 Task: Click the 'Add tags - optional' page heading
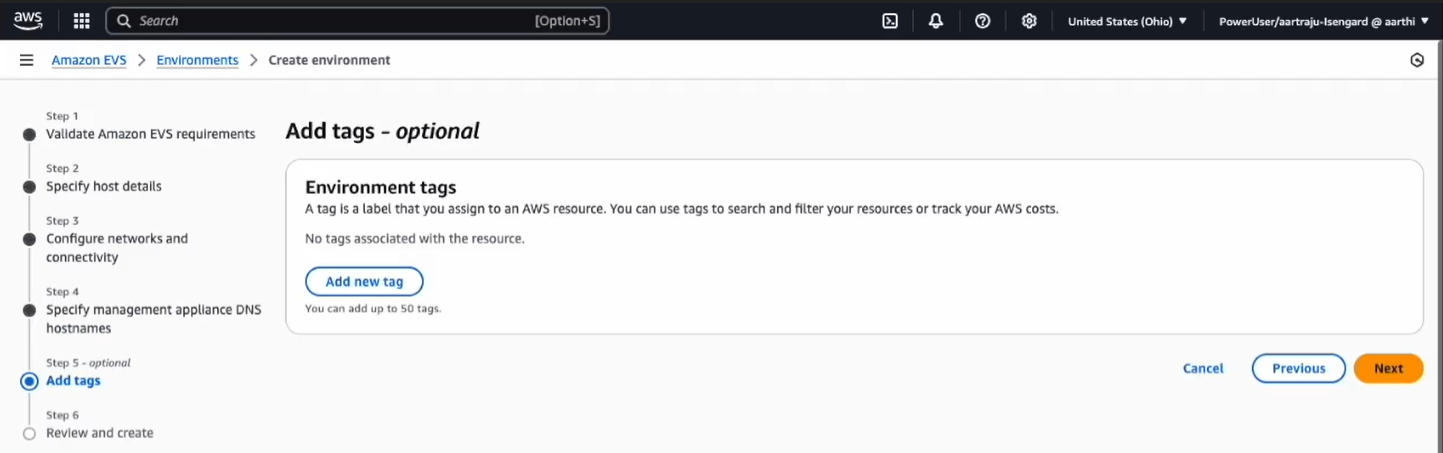point(382,131)
